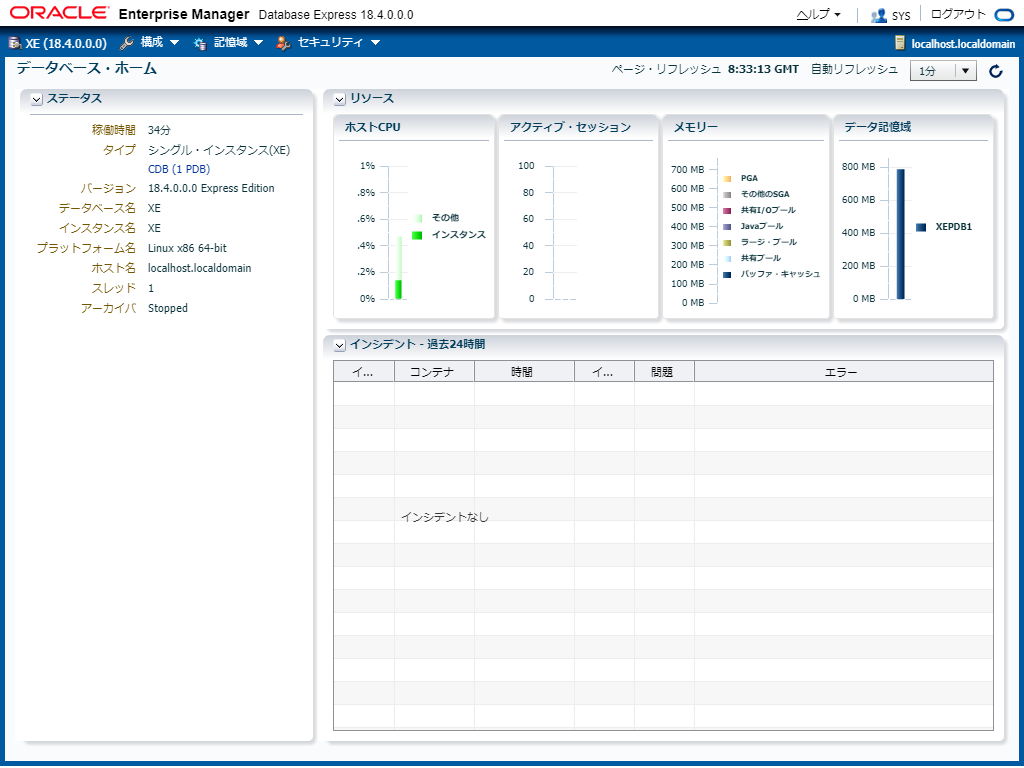Click the データ記憶域 panel title
The height and width of the screenshot is (768, 1024).
877,127
